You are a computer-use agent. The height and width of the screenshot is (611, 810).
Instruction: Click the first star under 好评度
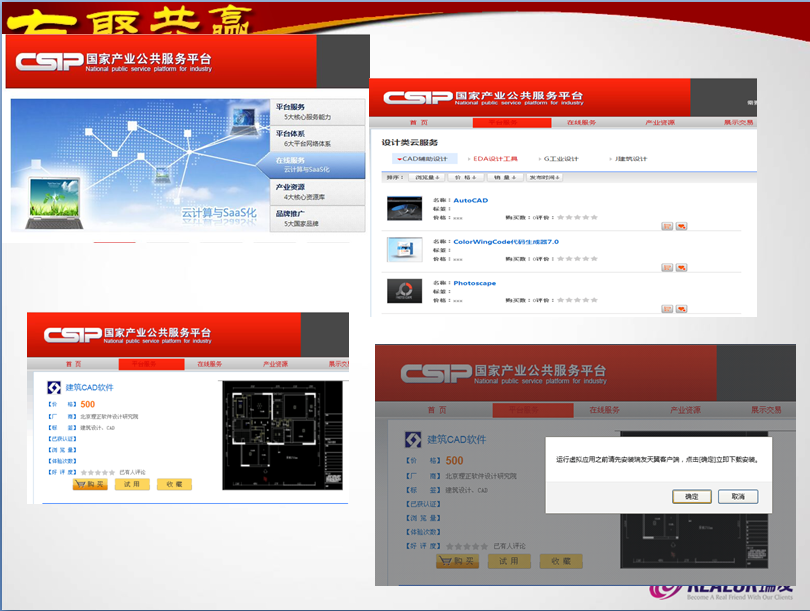tap(82, 471)
